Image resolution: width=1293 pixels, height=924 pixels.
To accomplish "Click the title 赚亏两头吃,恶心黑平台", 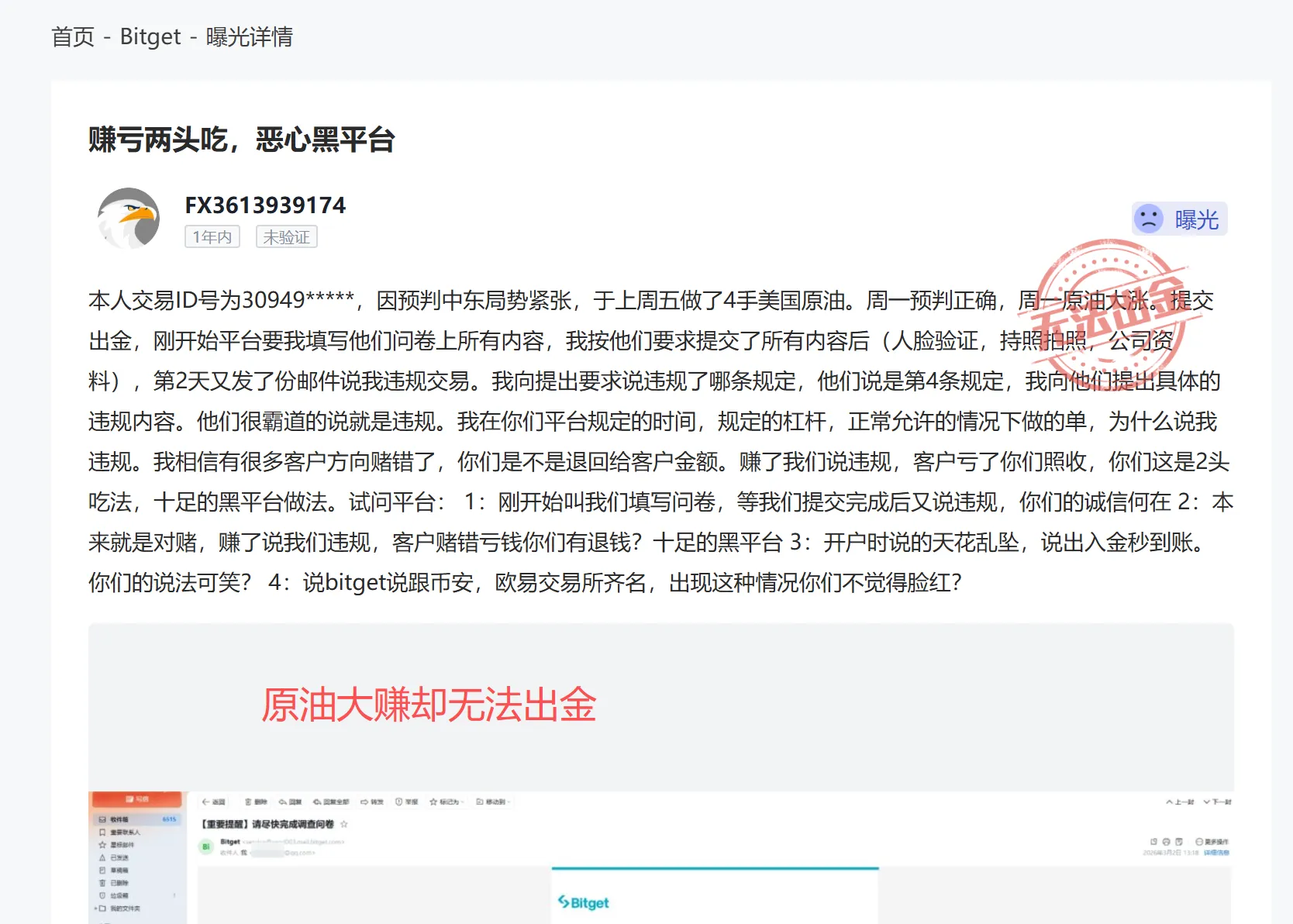I will (241, 140).
